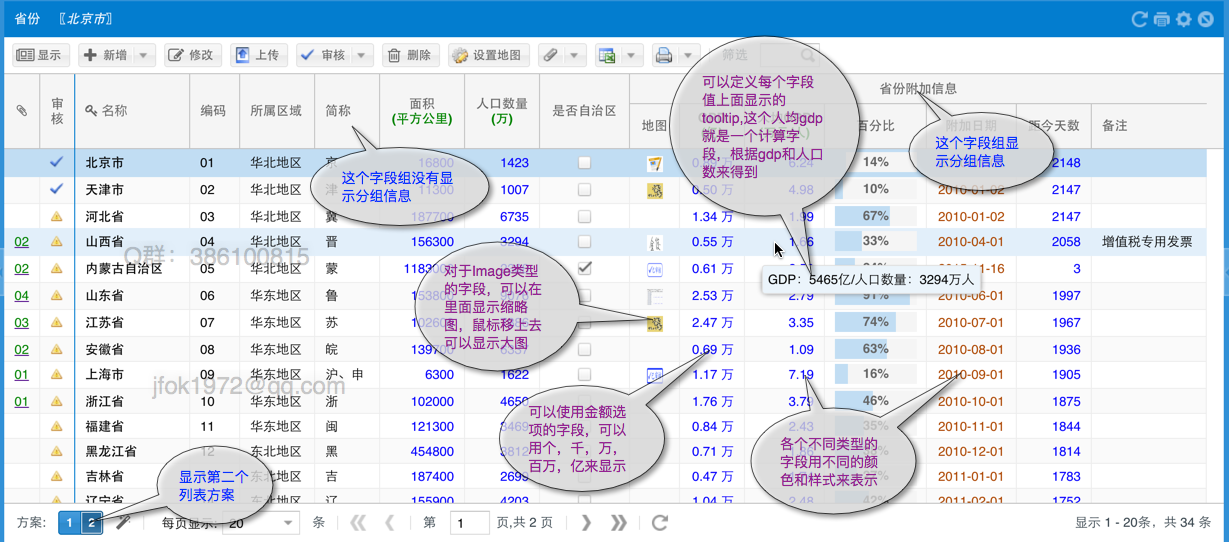Click the printer icon in the toolbar
The height and width of the screenshot is (542, 1229).
664,55
